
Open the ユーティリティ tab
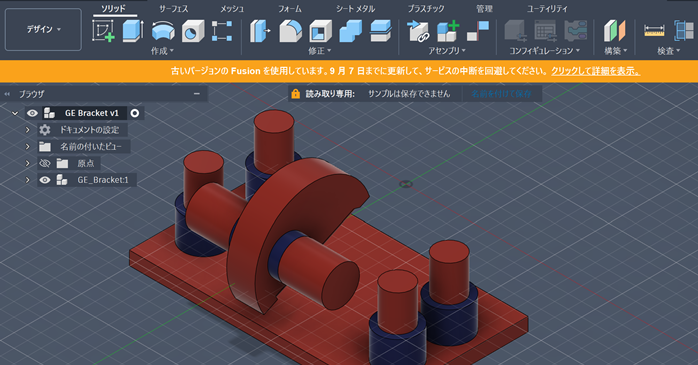547,8
